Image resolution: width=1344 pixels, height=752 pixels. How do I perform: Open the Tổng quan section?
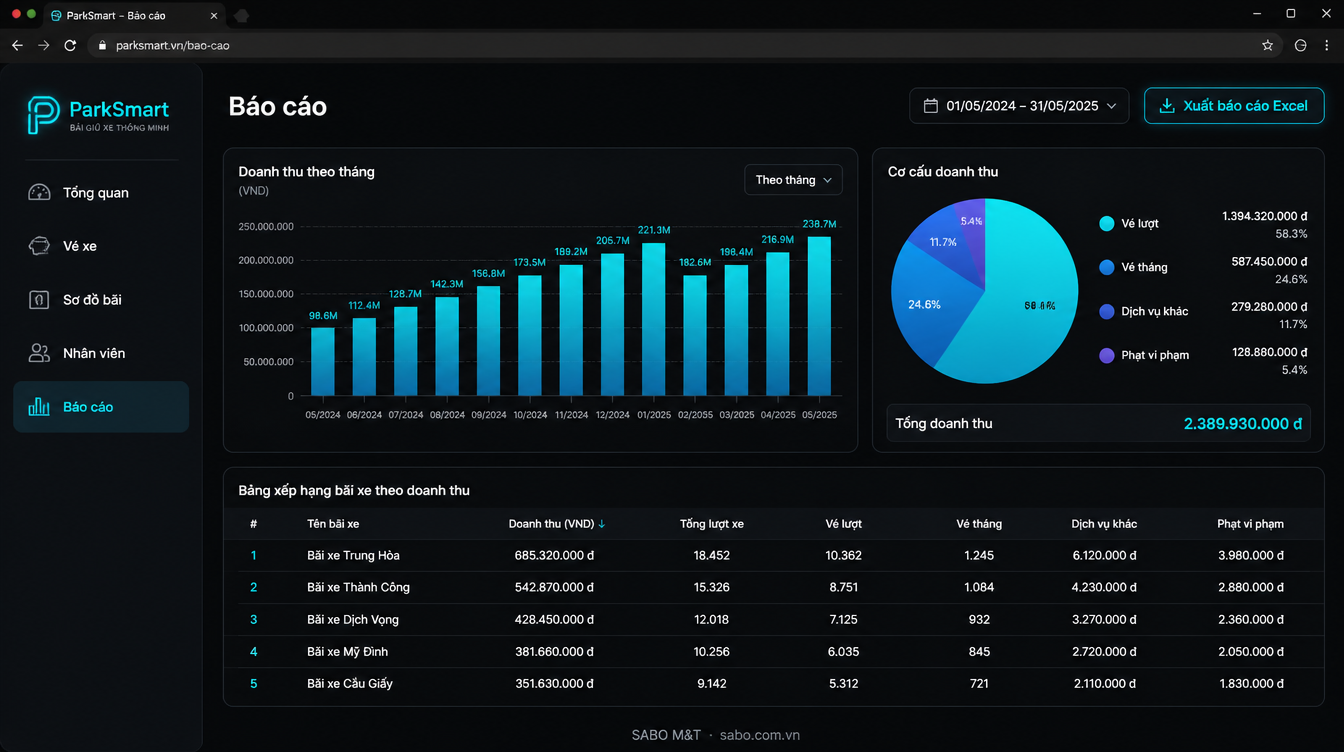coord(101,193)
